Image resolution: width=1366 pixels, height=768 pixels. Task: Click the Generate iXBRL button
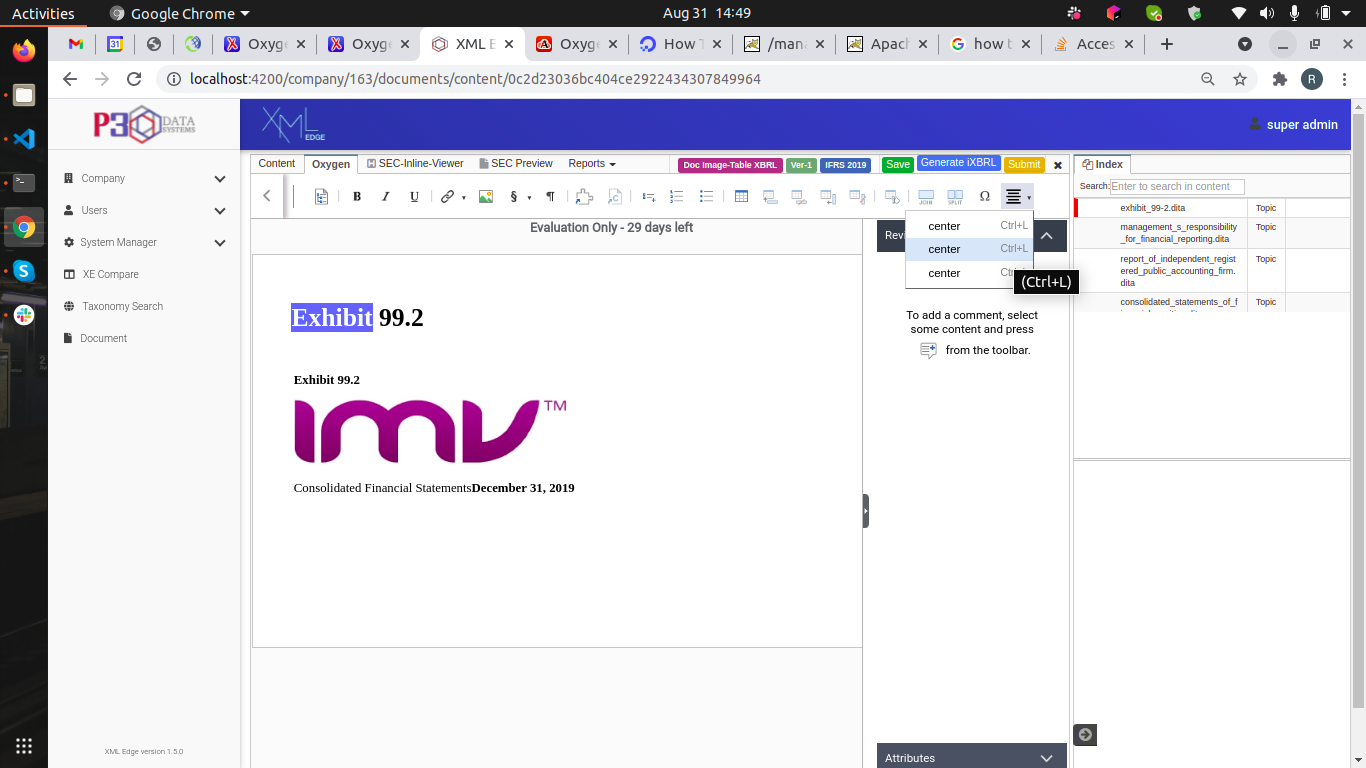(x=958, y=163)
